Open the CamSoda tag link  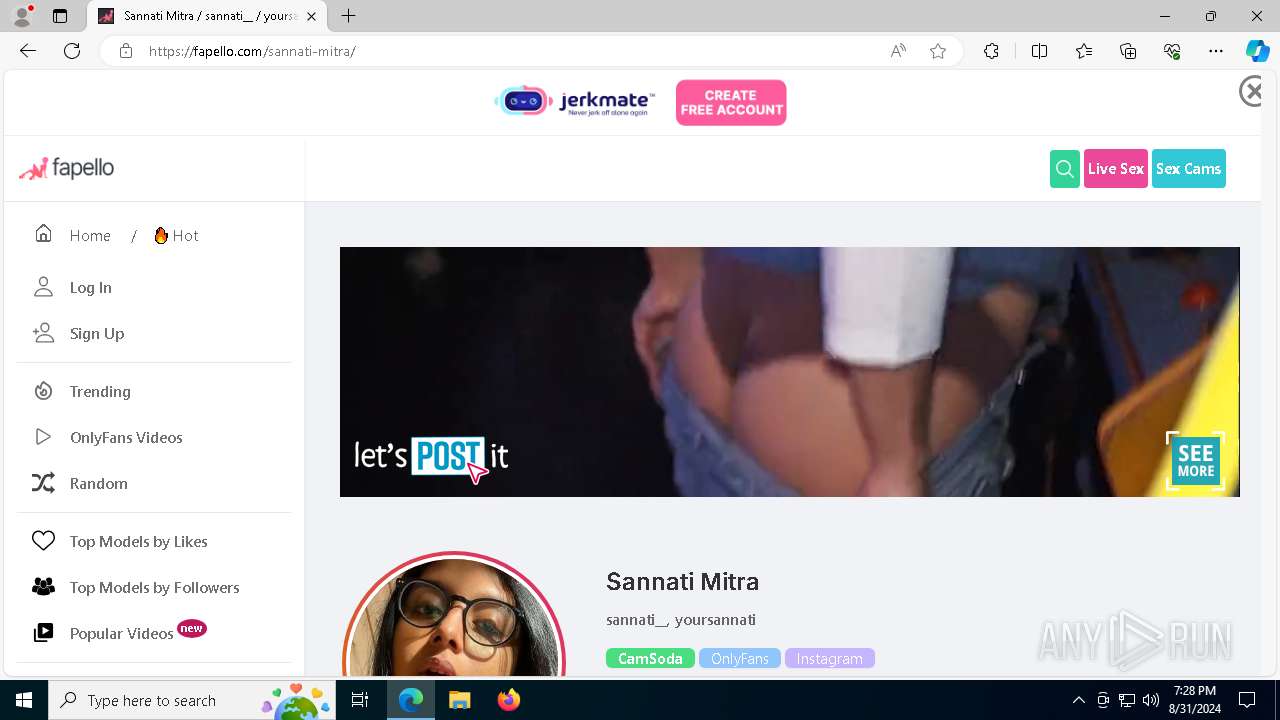click(650, 658)
